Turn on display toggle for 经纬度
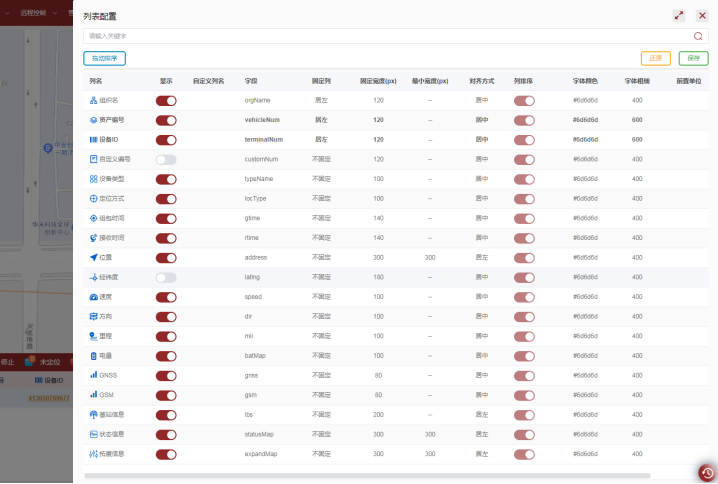The height and width of the screenshot is (484, 718). tap(166, 277)
